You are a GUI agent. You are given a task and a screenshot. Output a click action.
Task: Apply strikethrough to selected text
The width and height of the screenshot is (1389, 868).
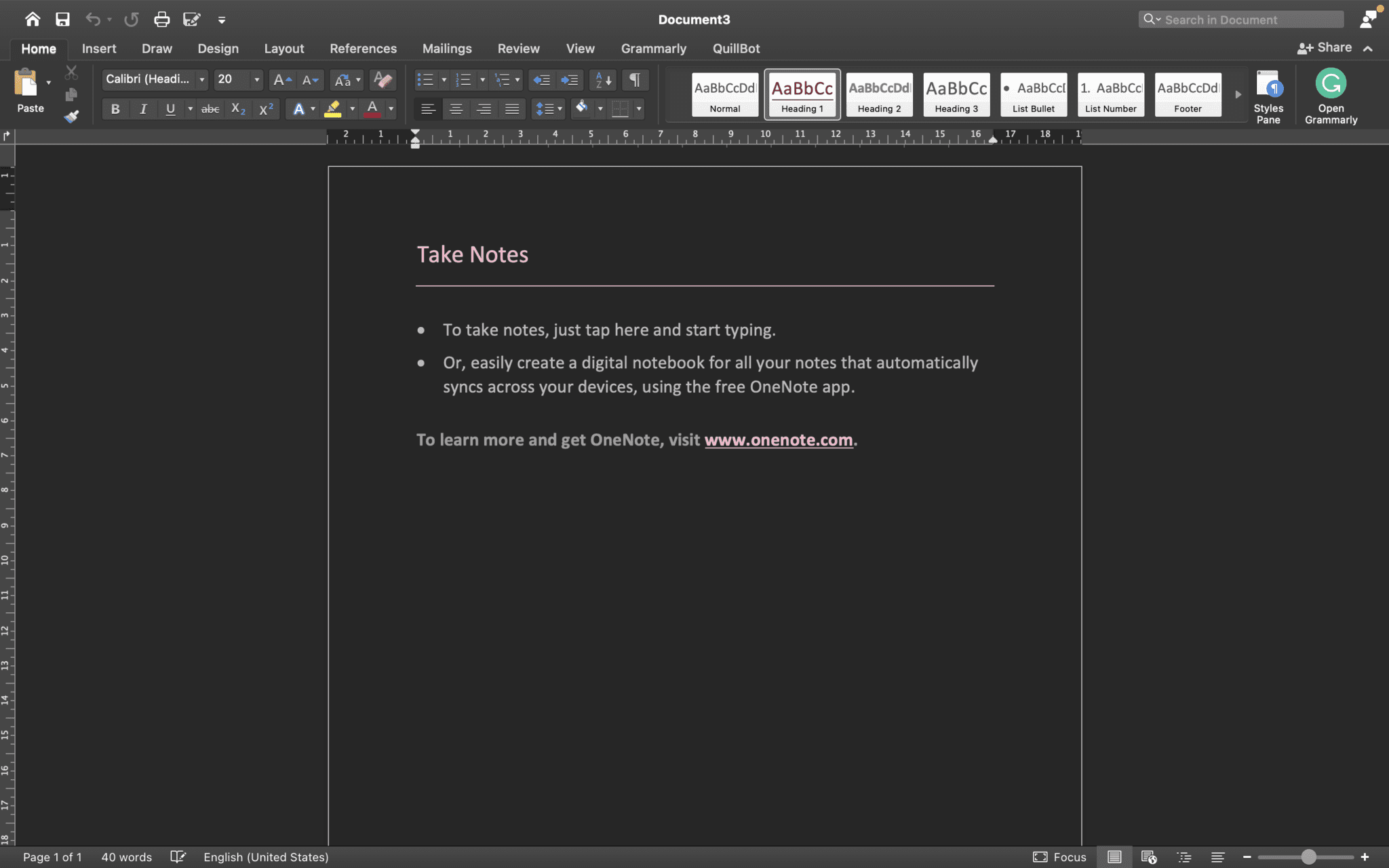pyautogui.click(x=210, y=108)
